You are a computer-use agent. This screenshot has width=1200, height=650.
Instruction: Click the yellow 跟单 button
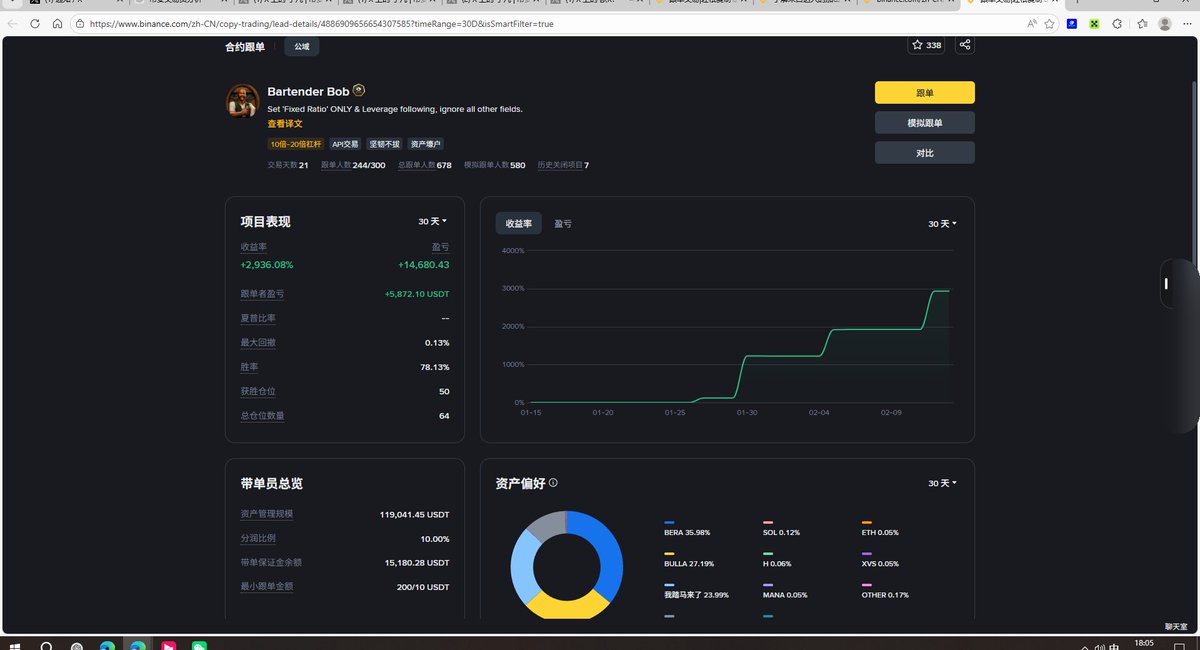[x=924, y=93]
